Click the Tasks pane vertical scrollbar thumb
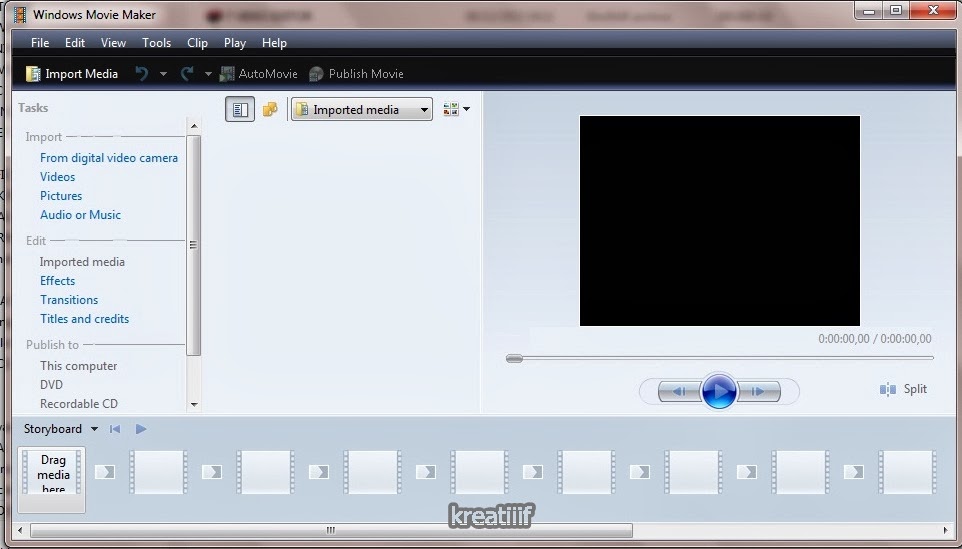The height and width of the screenshot is (549, 962). coord(193,245)
